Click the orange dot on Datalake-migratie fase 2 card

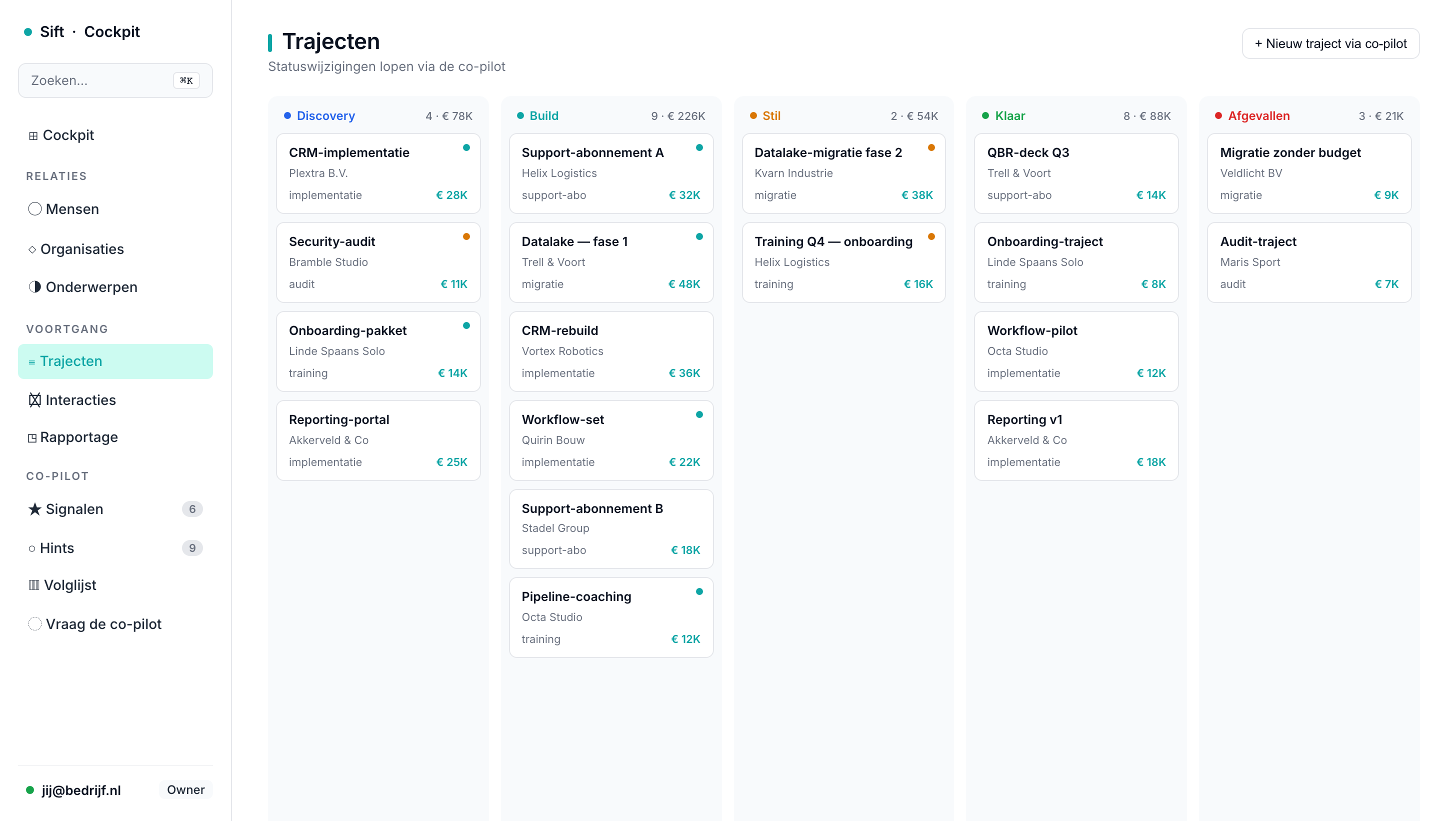click(931, 148)
